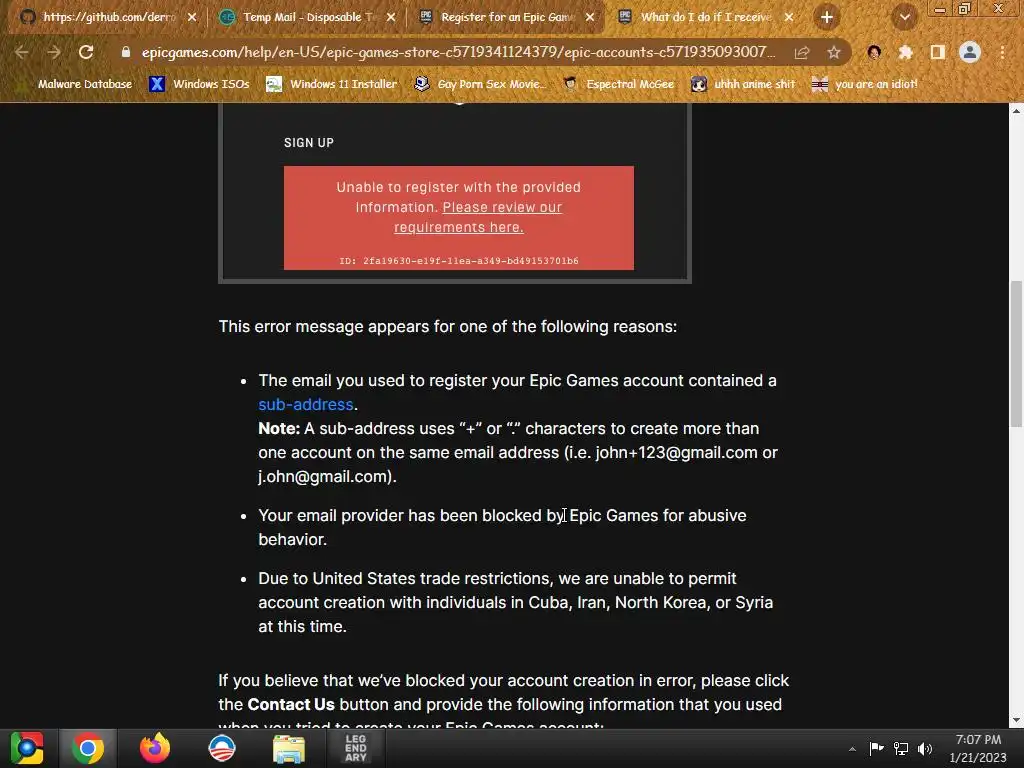1024x768 pixels.
Task: Open the Start button on taskbar
Action: 27,748
